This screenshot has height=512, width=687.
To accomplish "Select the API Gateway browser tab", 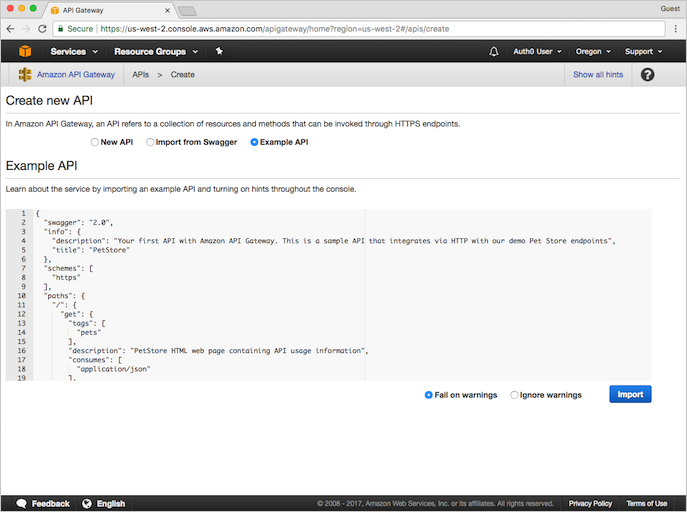I will (x=110, y=11).
